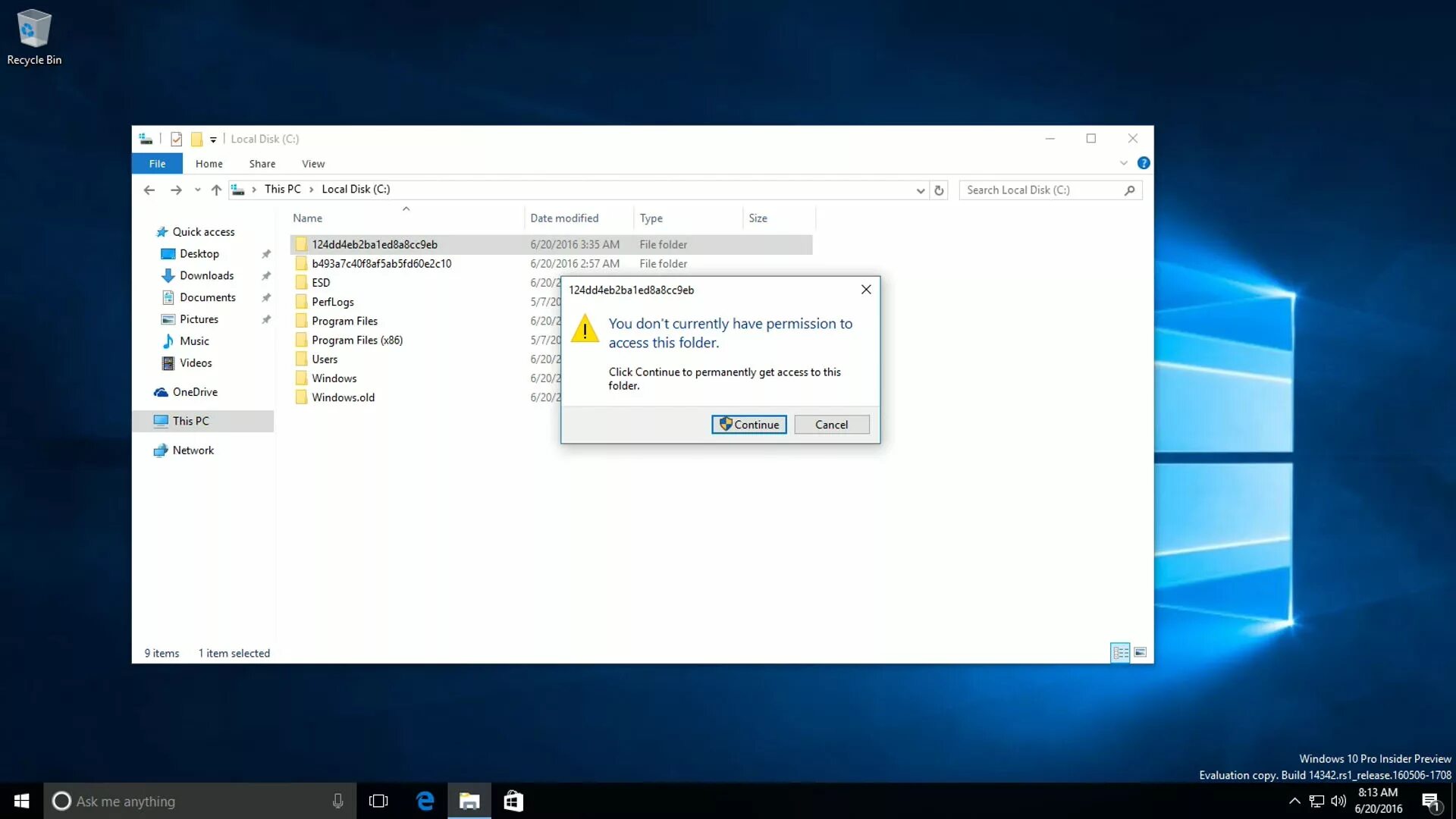This screenshot has width=1456, height=819.
Task: Go up one folder level arrow
Action: coord(216,190)
